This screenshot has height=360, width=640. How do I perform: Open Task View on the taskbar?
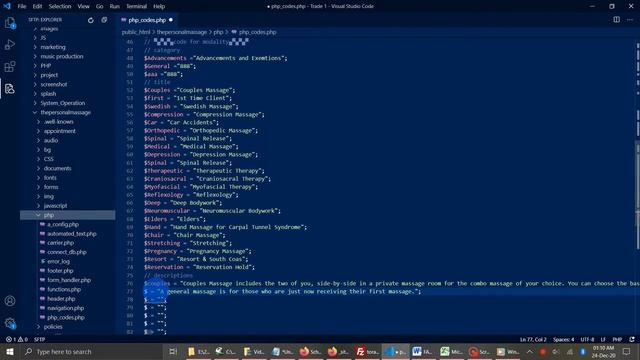click(x=173, y=351)
